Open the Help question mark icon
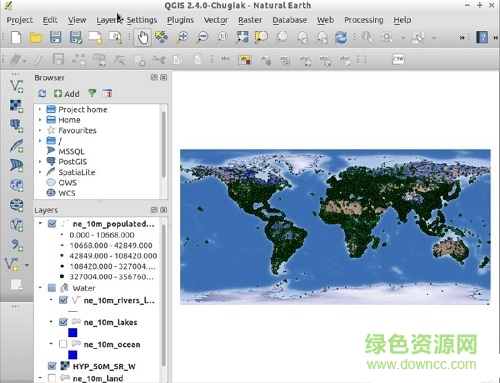This screenshot has width=500, height=383. coord(482,37)
